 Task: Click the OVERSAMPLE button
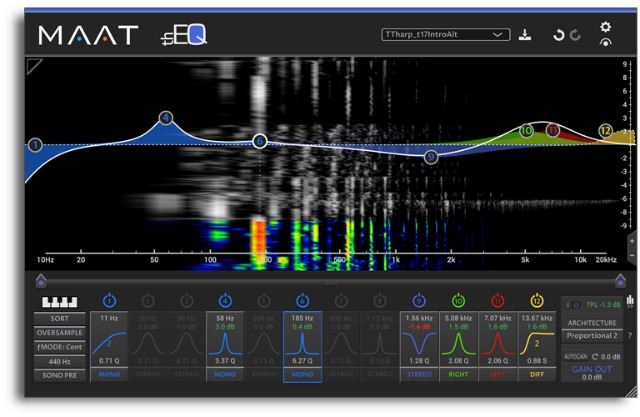click(60, 333)
